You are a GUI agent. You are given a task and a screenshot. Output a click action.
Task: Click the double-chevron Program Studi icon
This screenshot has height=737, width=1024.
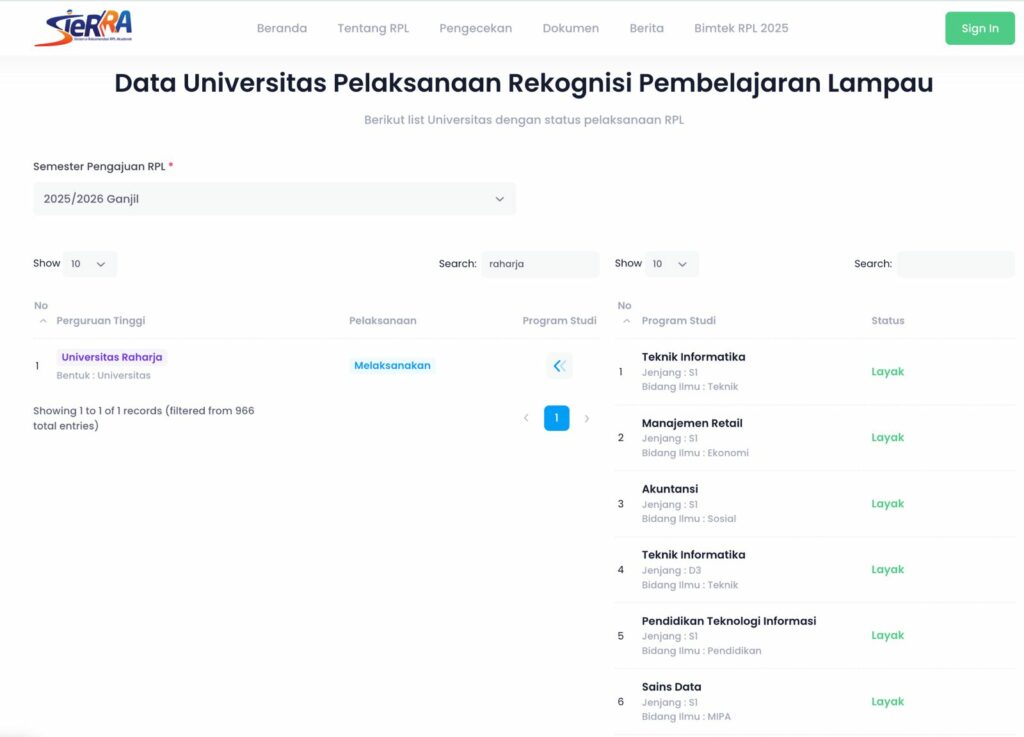559,366
